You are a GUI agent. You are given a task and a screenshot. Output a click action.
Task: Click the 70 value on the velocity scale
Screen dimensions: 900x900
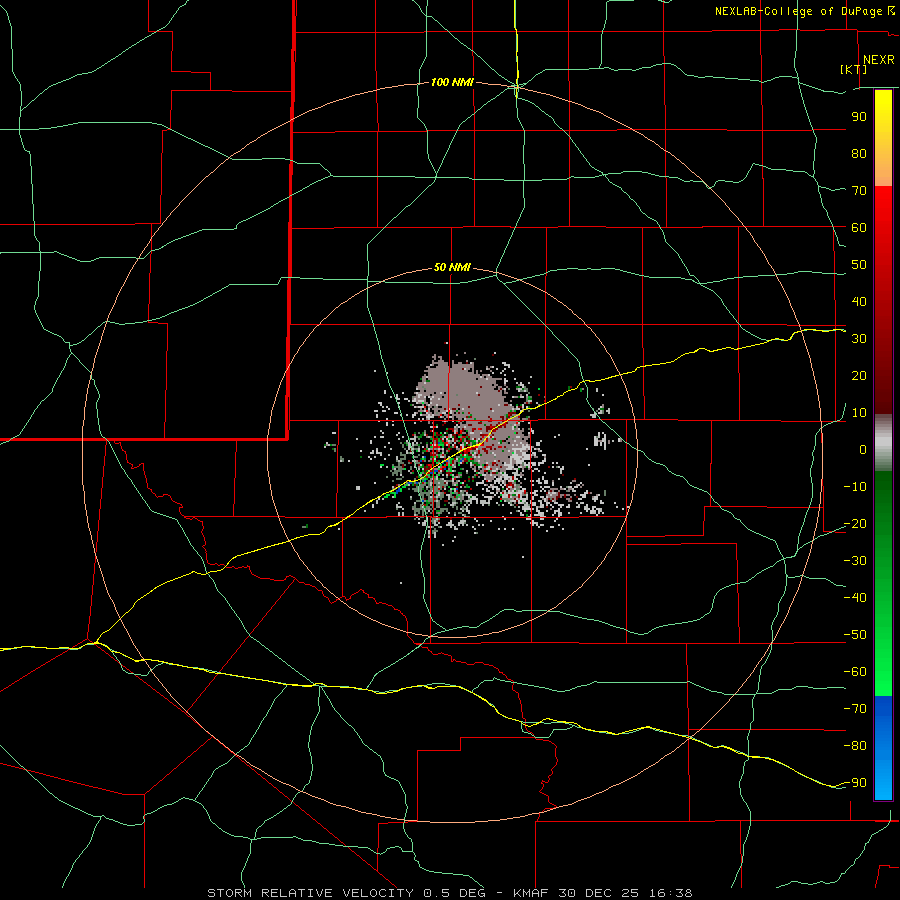click(x=859, y=191)
